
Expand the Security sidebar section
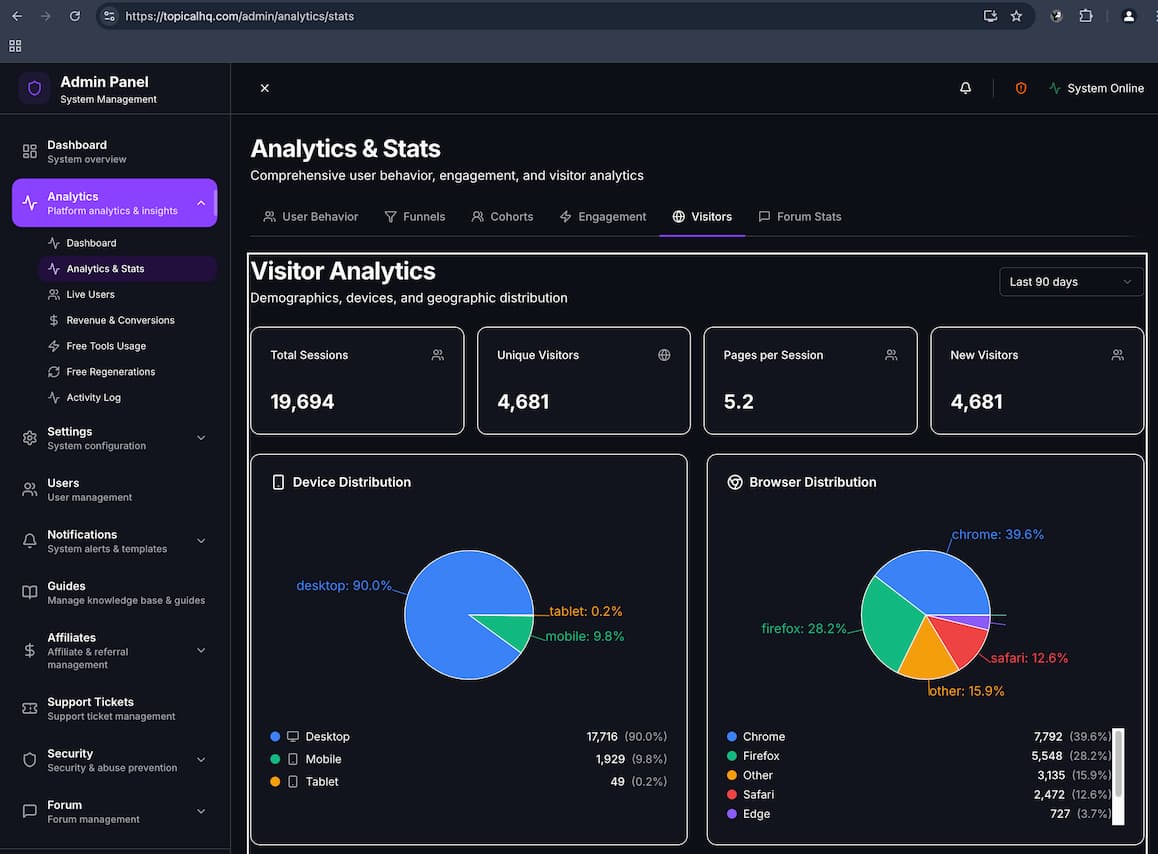tap(201, 759)
